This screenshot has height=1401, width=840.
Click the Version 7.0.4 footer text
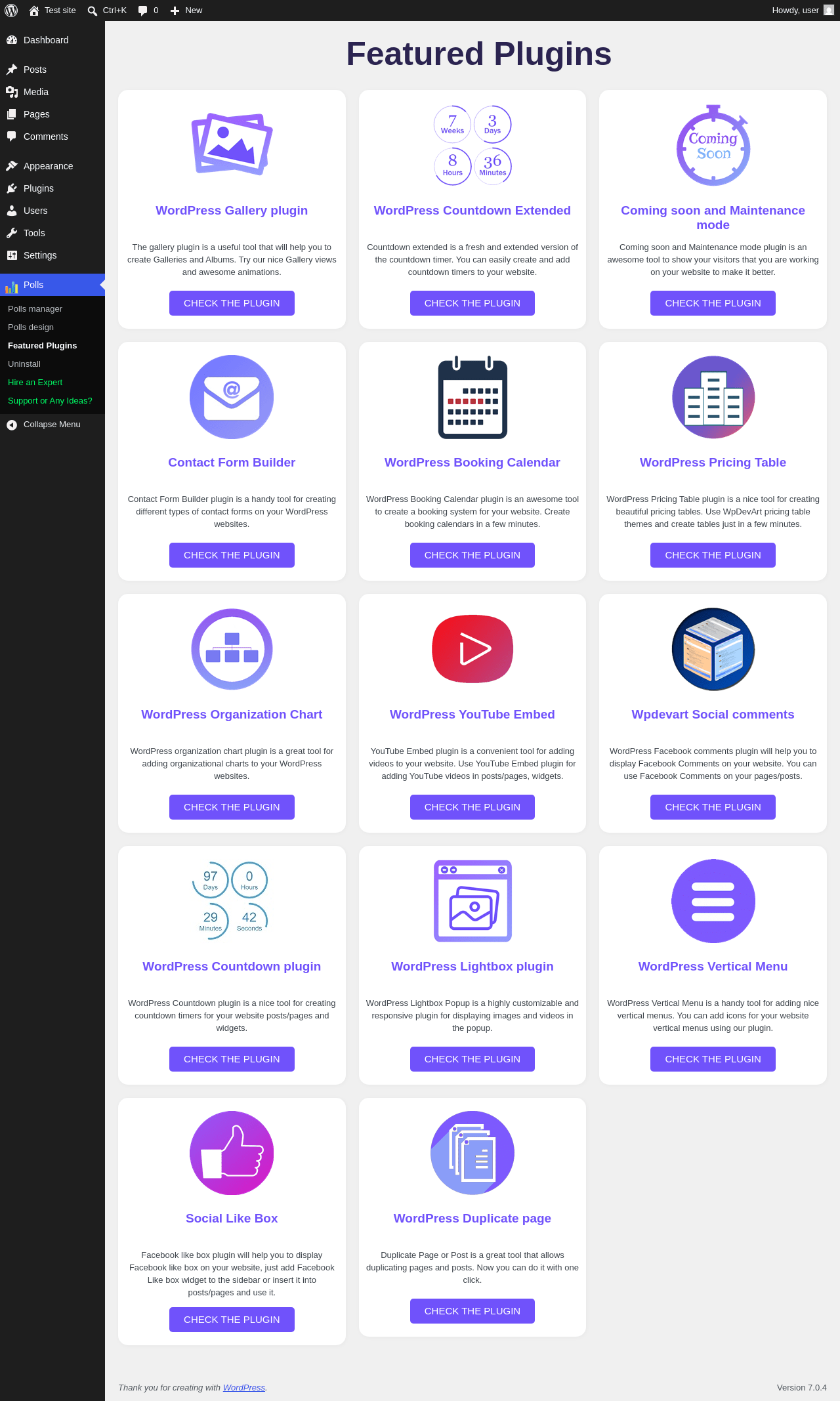802,1387
